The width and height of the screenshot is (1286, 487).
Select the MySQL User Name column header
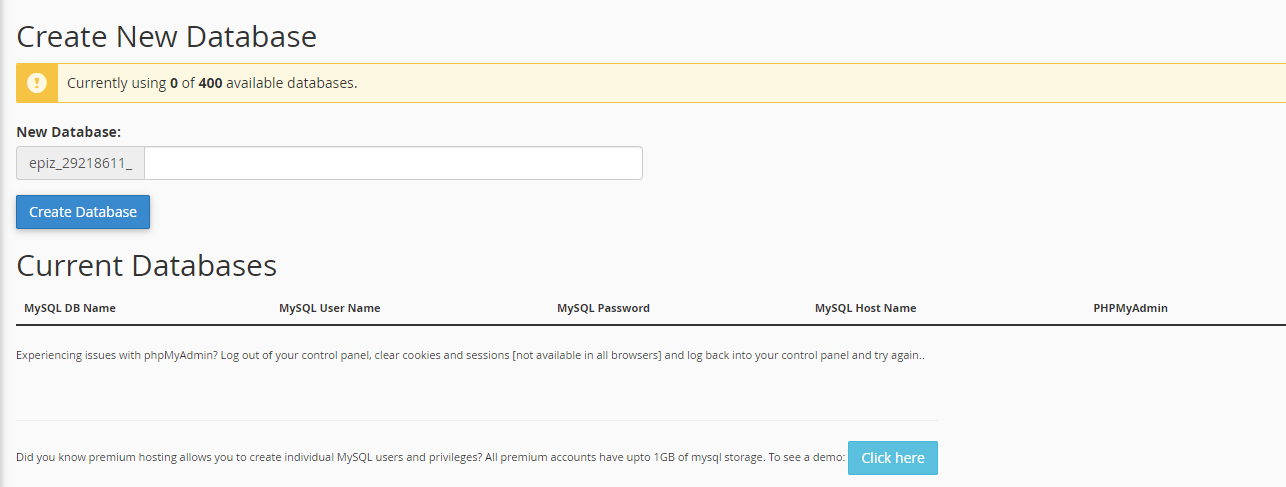coord(329,308)
